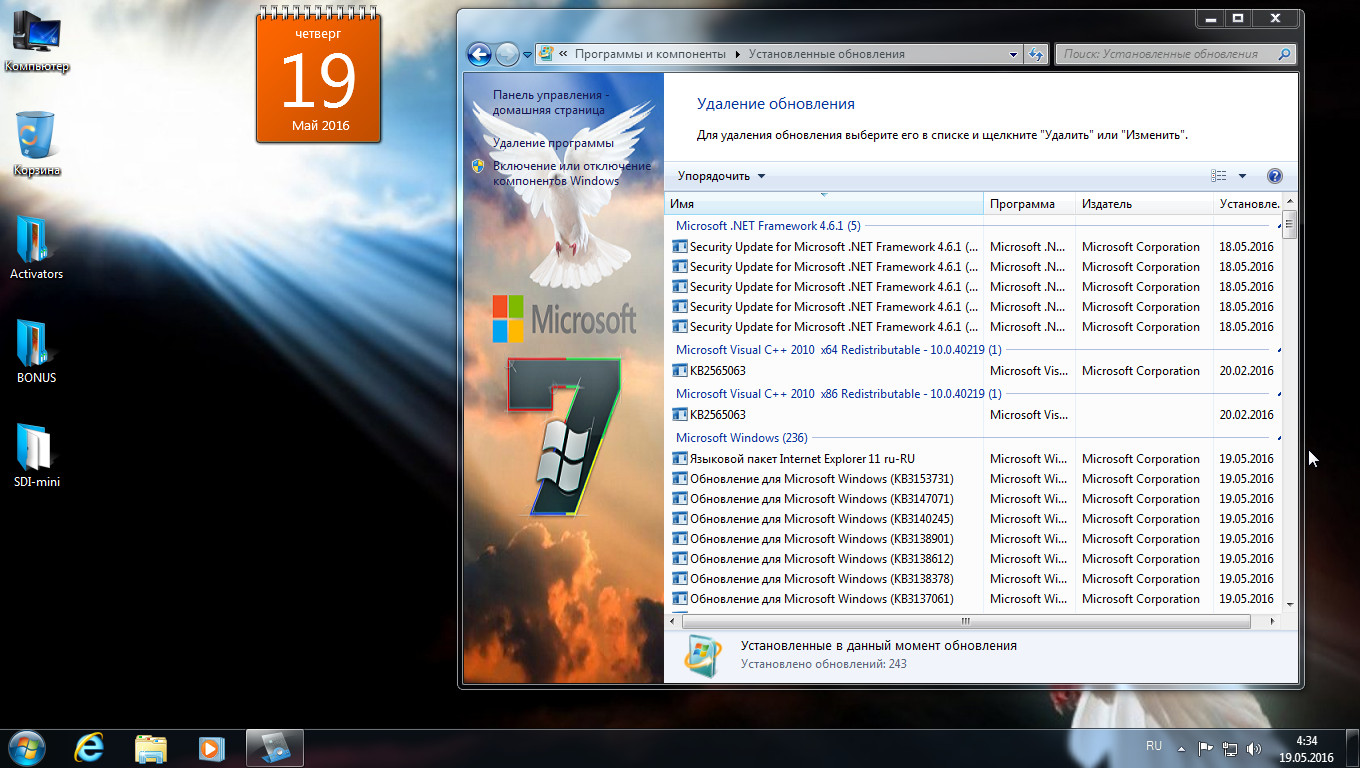Open Удаление программы link
Viewport: 1360px width, 768px height.
[x=553, y=143]
